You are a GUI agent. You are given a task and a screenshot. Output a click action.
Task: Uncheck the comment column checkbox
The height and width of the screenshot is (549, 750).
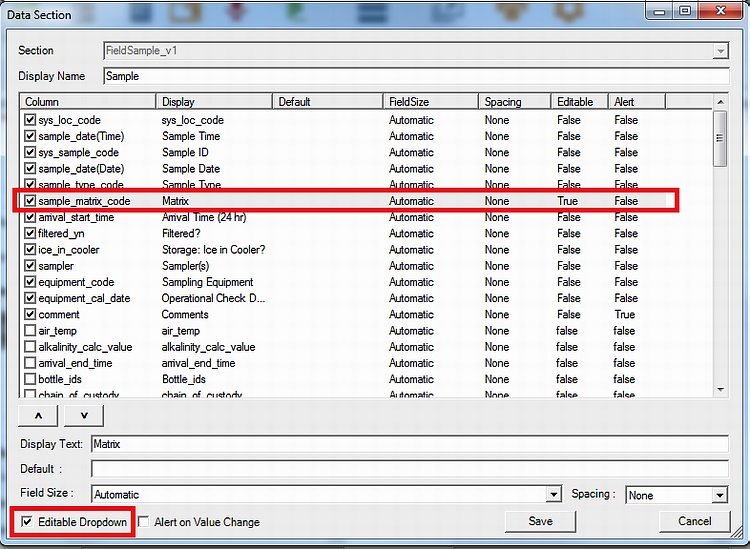[x=30, y=314]
